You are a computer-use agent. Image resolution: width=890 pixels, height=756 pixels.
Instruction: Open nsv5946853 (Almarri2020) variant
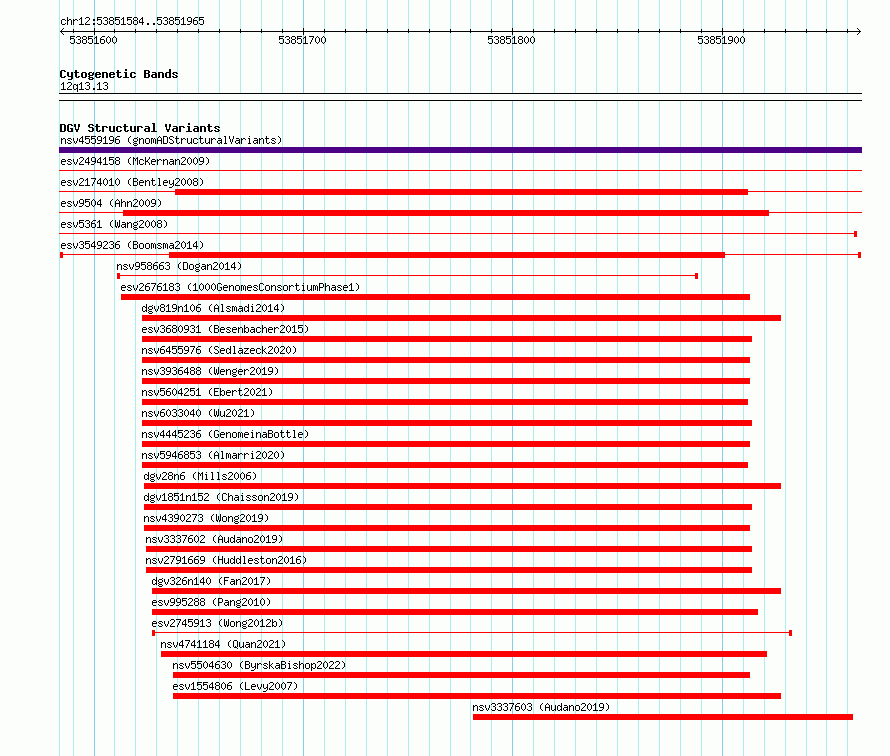[x=213, y=455]
